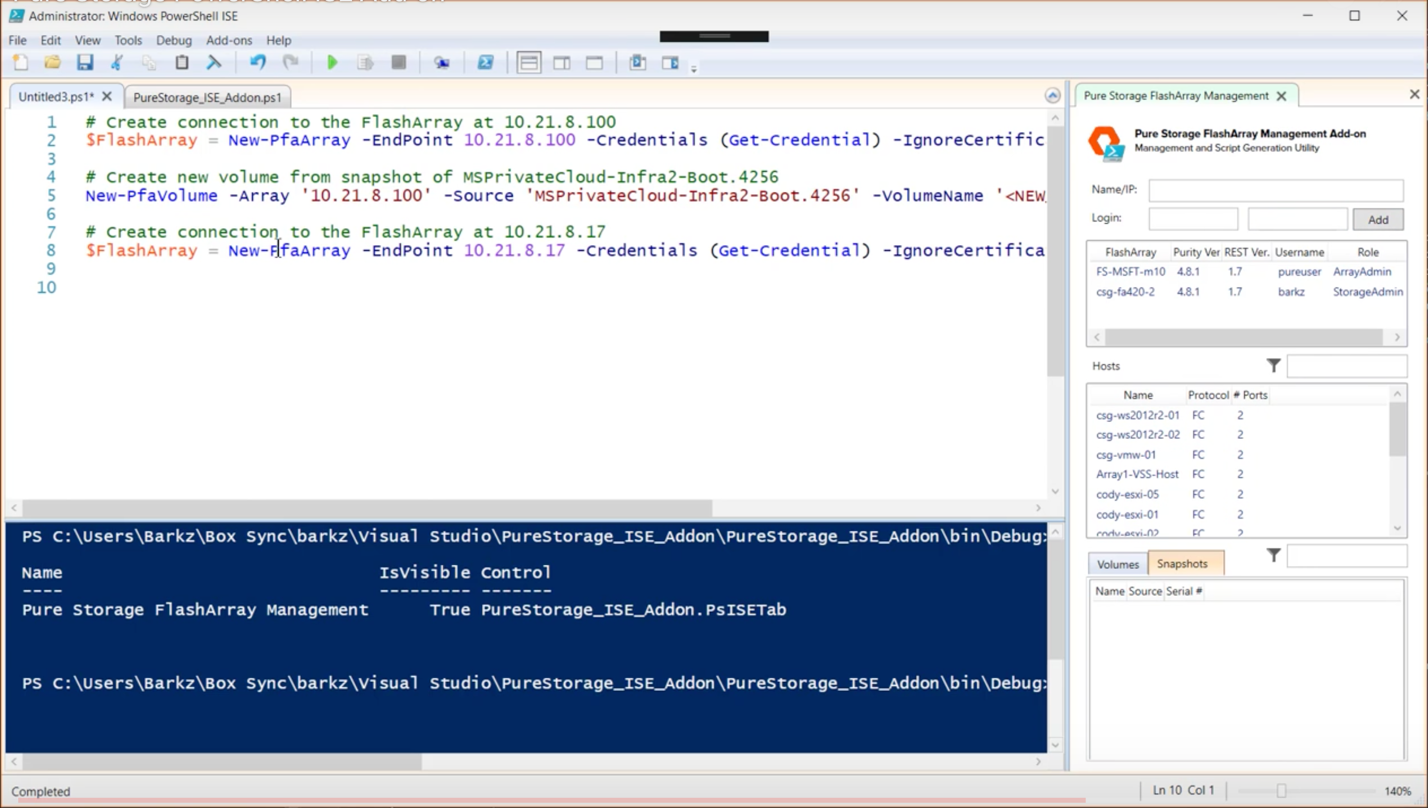
Task: Click the Name/IP input field
Action: tap(1275, 189)
